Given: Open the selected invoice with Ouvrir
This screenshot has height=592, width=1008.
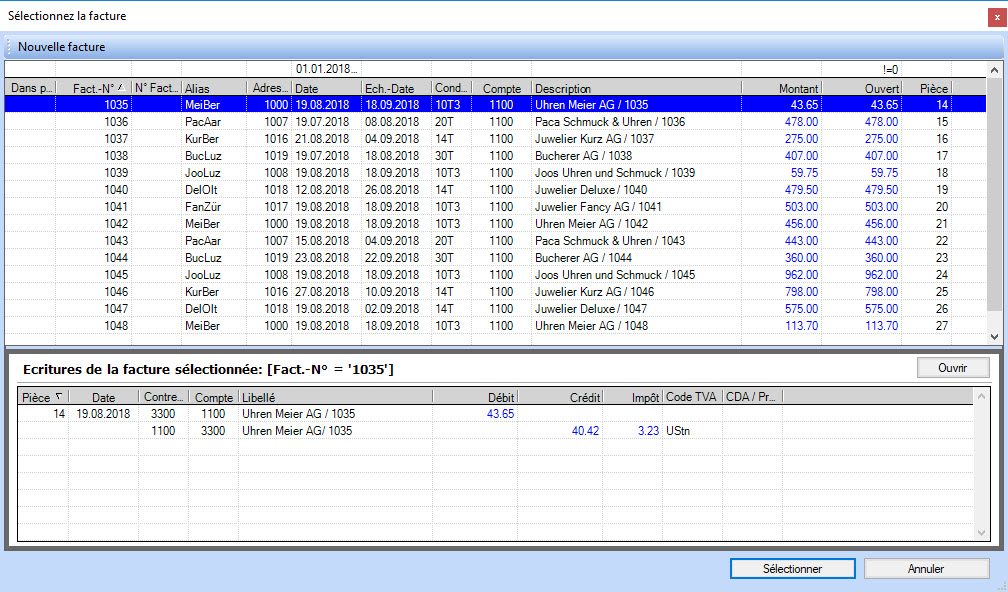Looking at the screenshot, I should pyautogui.click(x=952, y=368).
